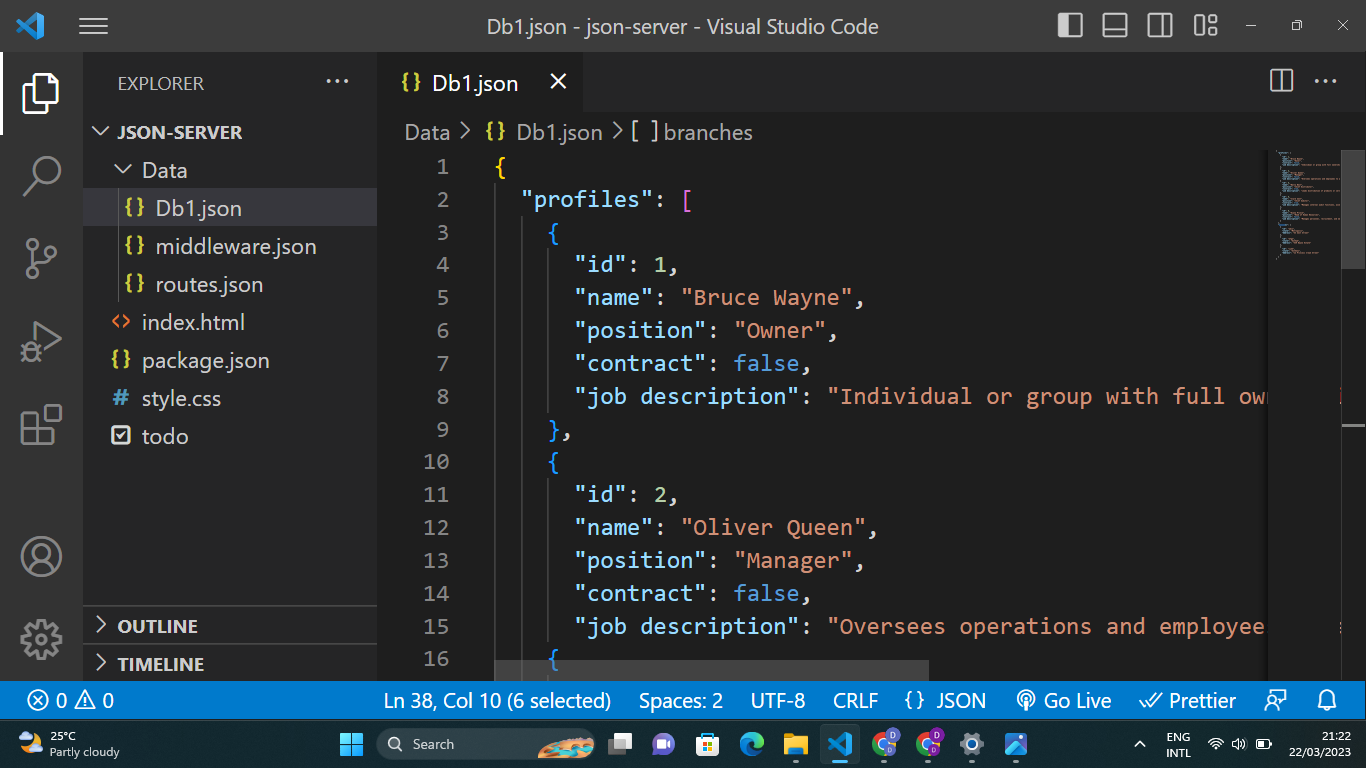The height and width of the screenshot is (768, 1366).
Task: Change encoding via UTF-8
Action: [x=777, y=700]
